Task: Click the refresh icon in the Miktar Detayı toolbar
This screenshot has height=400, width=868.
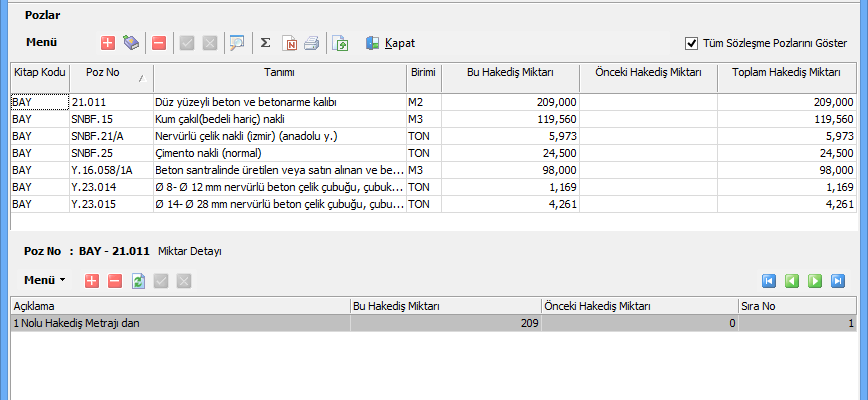Action: 139,281
